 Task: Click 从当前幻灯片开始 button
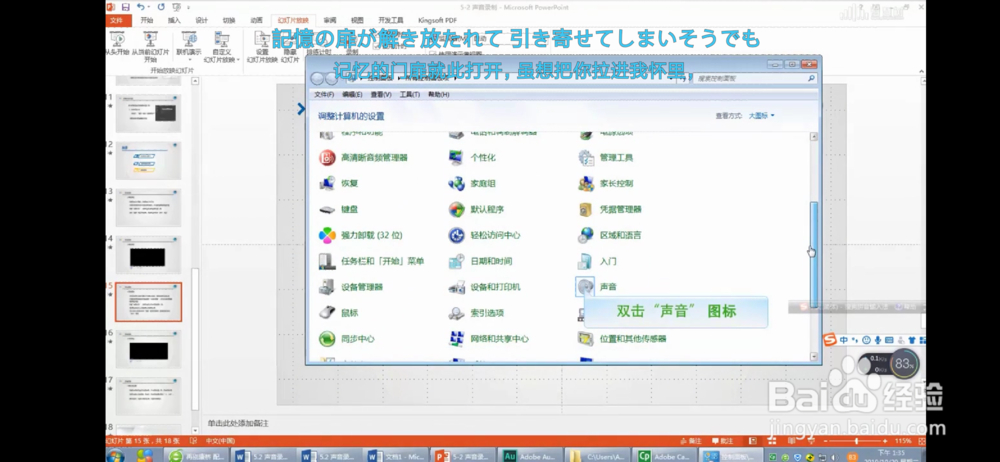pos(151,47)
